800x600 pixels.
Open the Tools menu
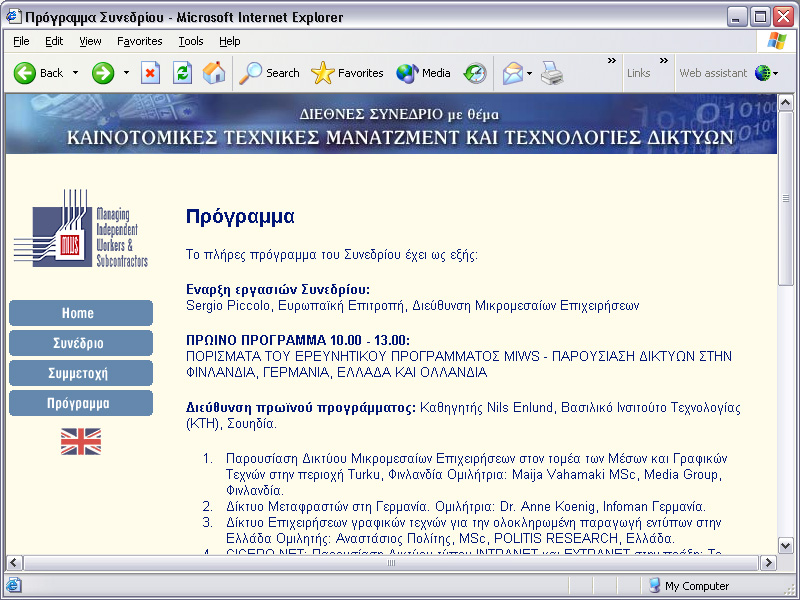(191, 41)
